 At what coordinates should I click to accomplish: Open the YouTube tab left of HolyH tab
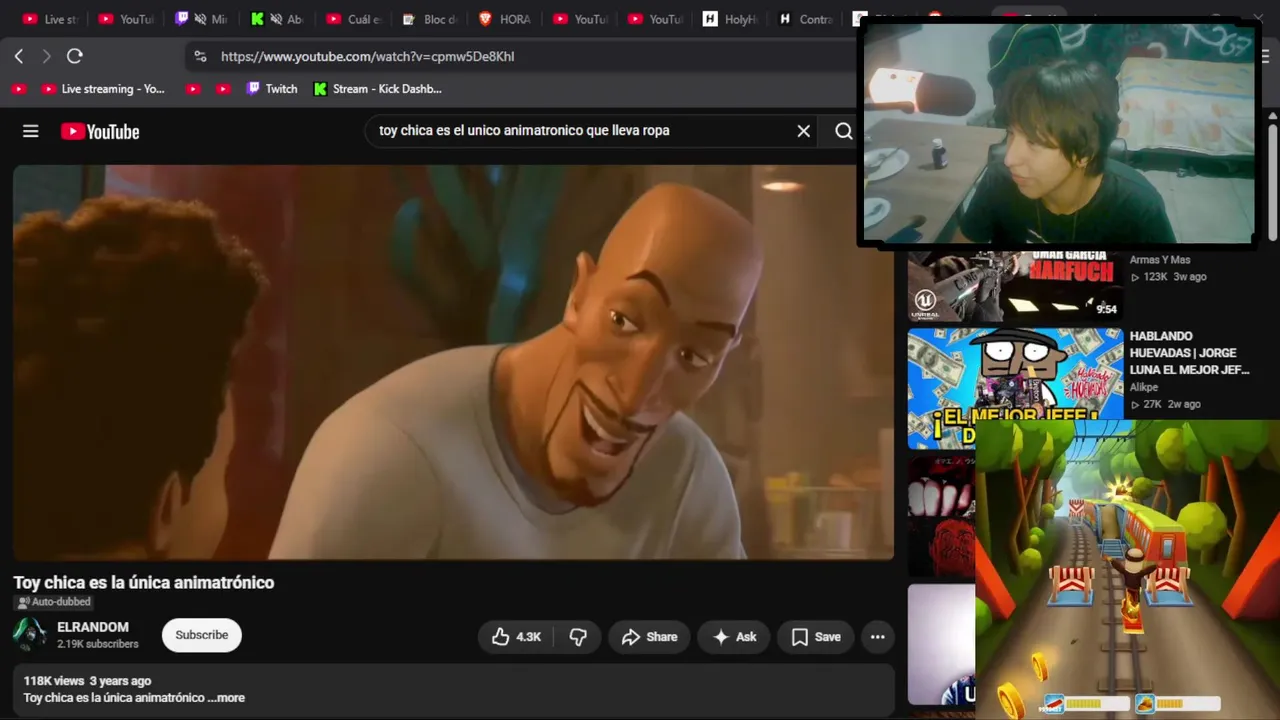point(655,19)
